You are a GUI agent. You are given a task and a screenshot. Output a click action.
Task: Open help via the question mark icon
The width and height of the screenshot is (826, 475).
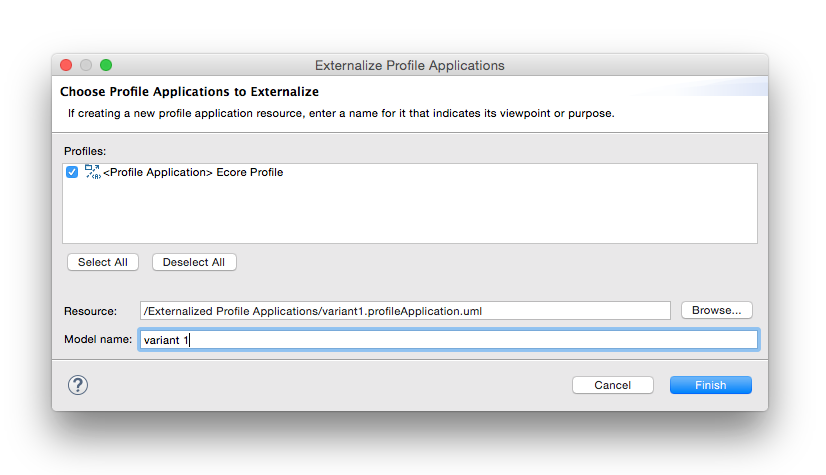pyautogui.click(x=78, y=385)
